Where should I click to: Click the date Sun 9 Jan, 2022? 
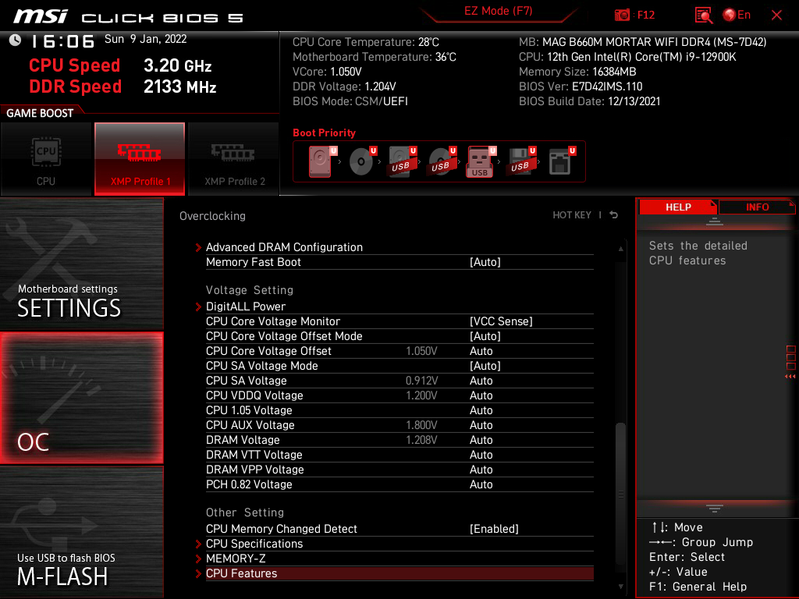pos(145,39)
